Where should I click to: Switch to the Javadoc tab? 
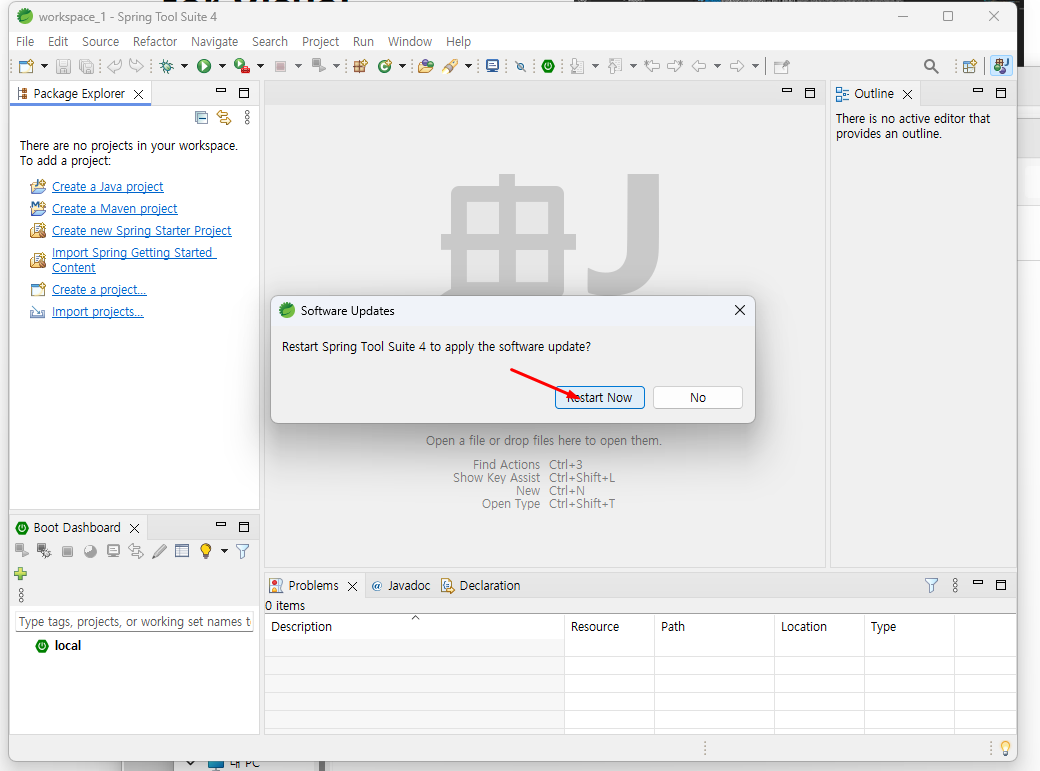pos(401,586)
